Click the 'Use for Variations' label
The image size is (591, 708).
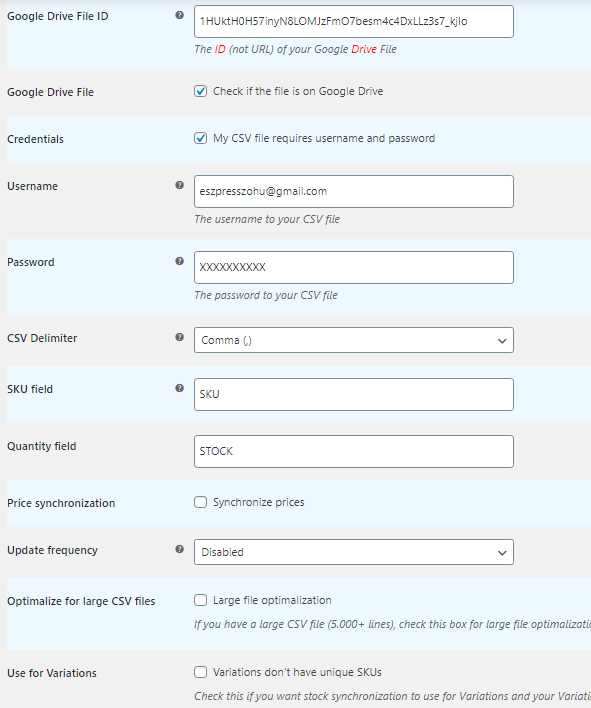coord(52,673)
